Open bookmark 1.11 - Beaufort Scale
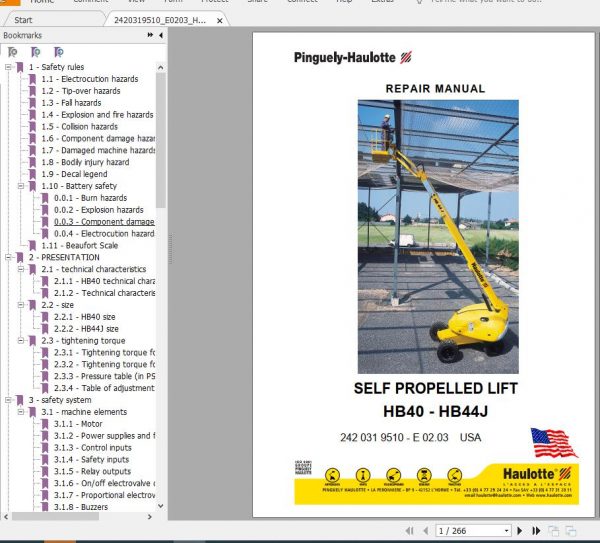The image size is (600, 543). (x=80, y=245)
